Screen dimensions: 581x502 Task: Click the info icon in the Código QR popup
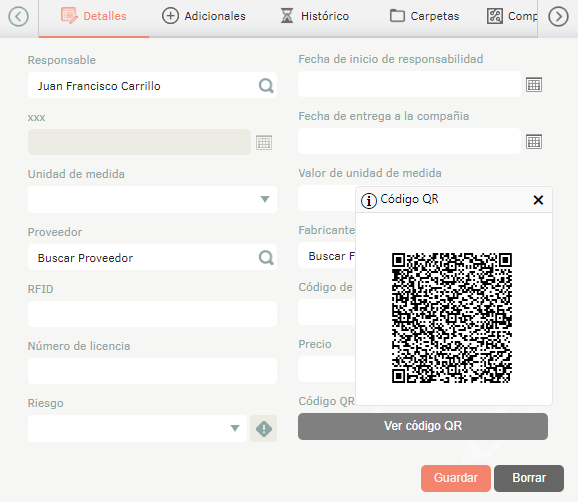pyautogui.click(x=369, y=201)
